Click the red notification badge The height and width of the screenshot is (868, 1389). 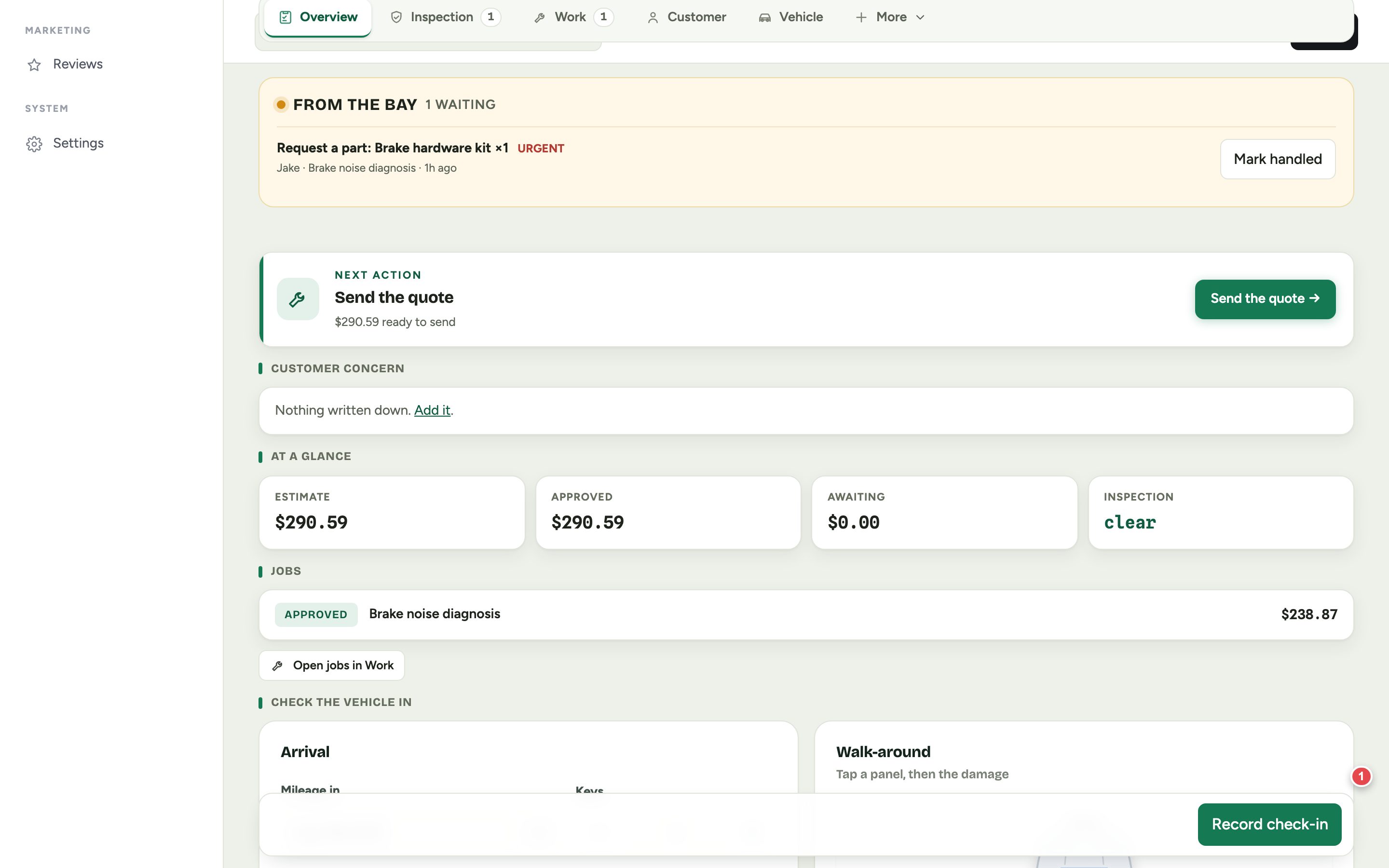click(x=1361, y=776)
